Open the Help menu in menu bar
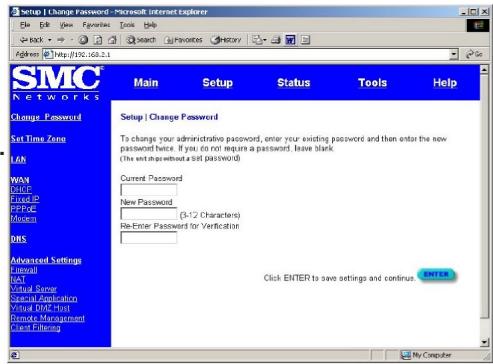 tap(150, 25)
